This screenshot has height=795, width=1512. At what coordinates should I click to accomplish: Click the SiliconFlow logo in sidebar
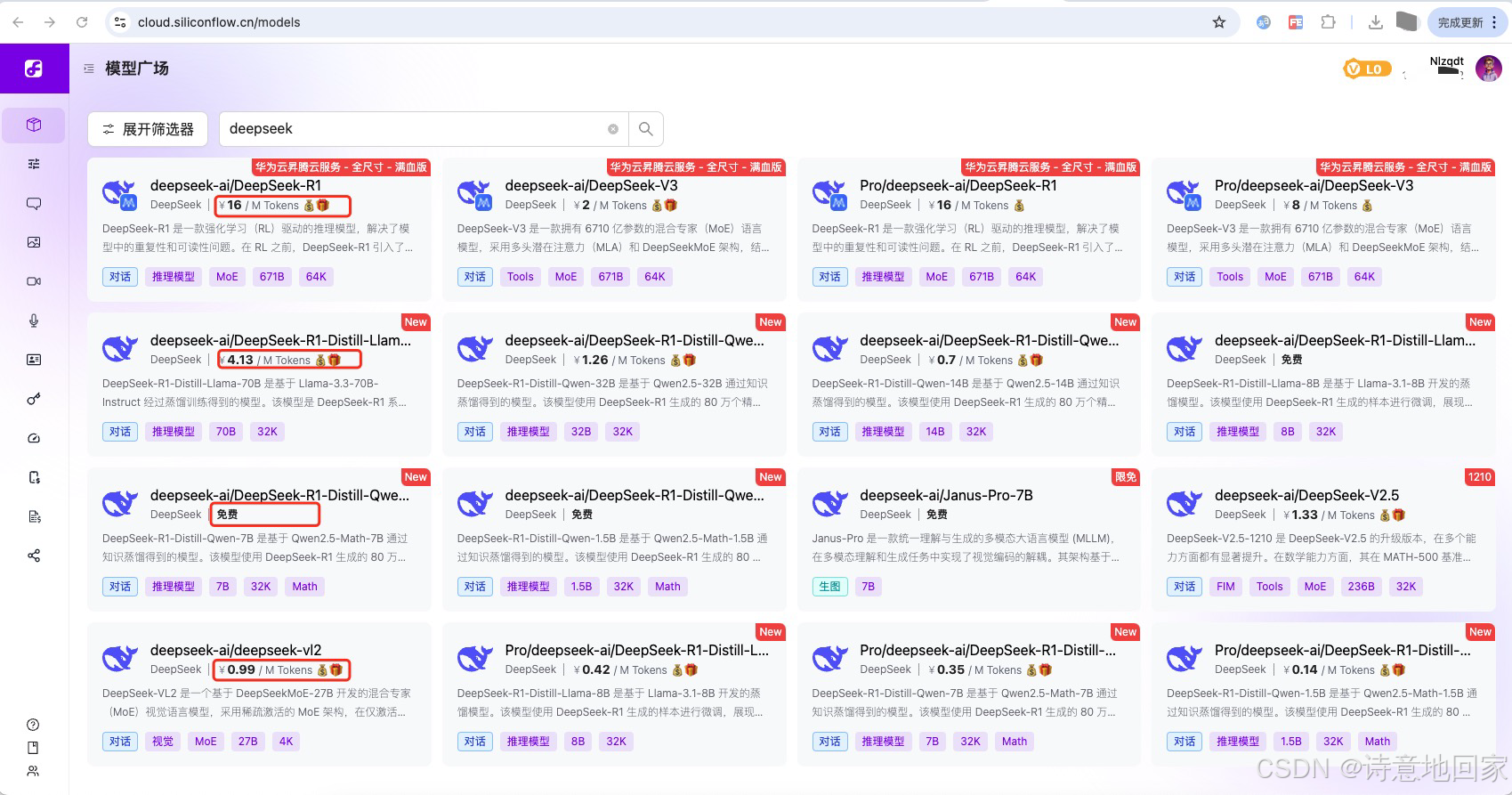[34, 68]
